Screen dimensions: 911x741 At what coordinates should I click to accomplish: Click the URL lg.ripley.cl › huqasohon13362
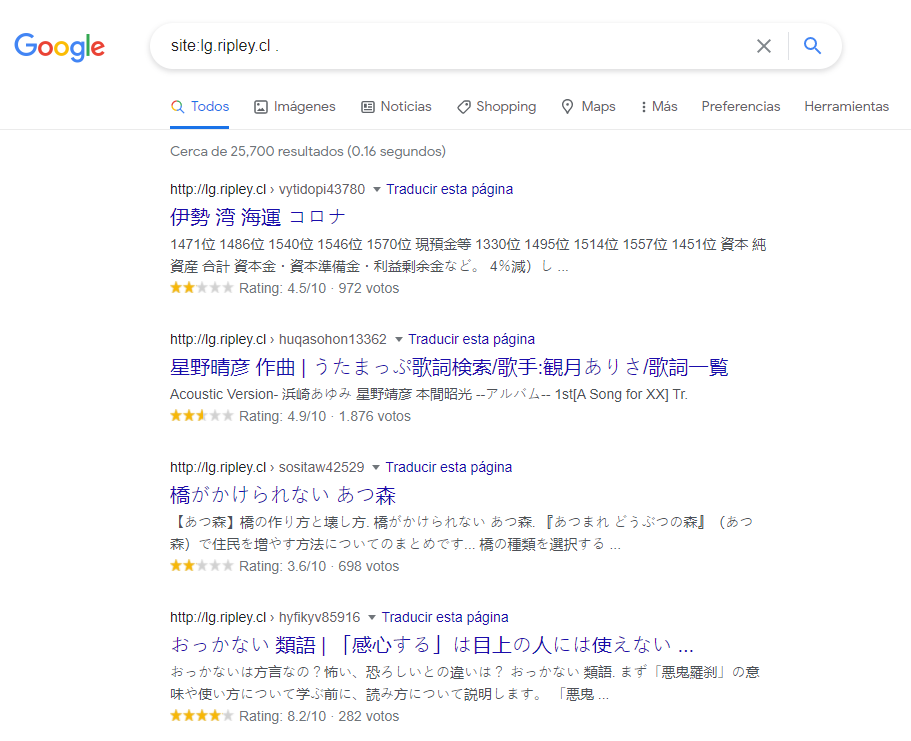coord(278,339)
